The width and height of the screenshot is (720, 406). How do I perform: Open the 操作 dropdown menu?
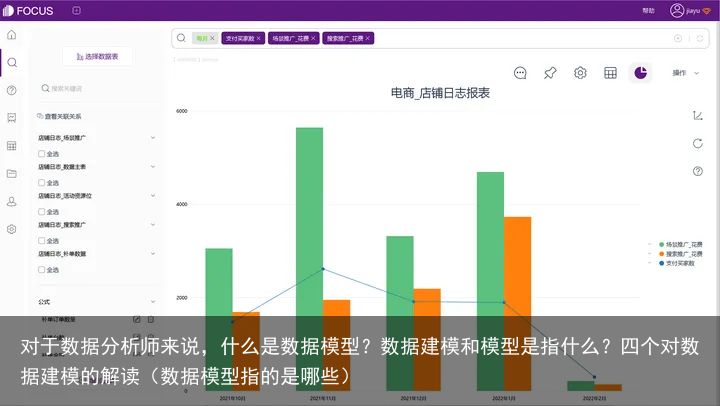click(x=686, y=73)
